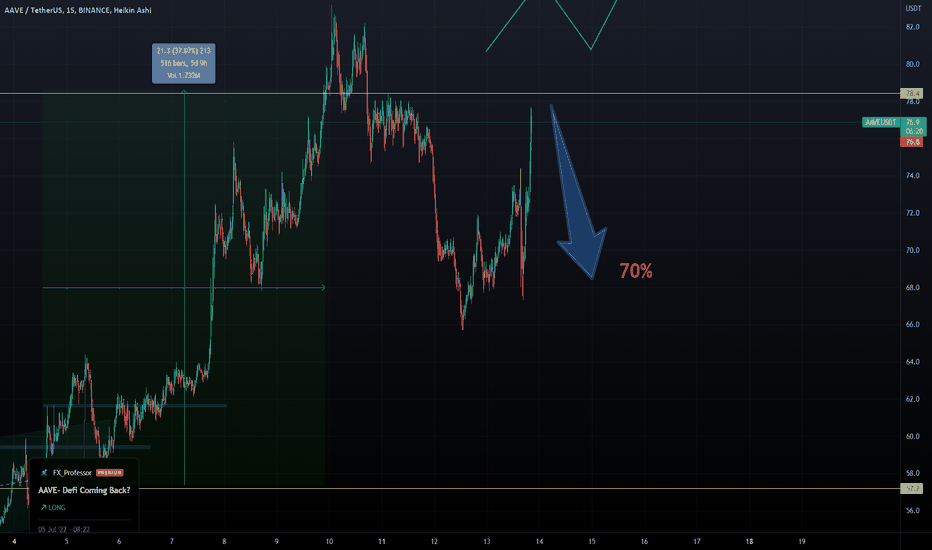Click the 58.0 price axis label
The height and width of the screenshot is (550, 932).
[x=912, y=474]
